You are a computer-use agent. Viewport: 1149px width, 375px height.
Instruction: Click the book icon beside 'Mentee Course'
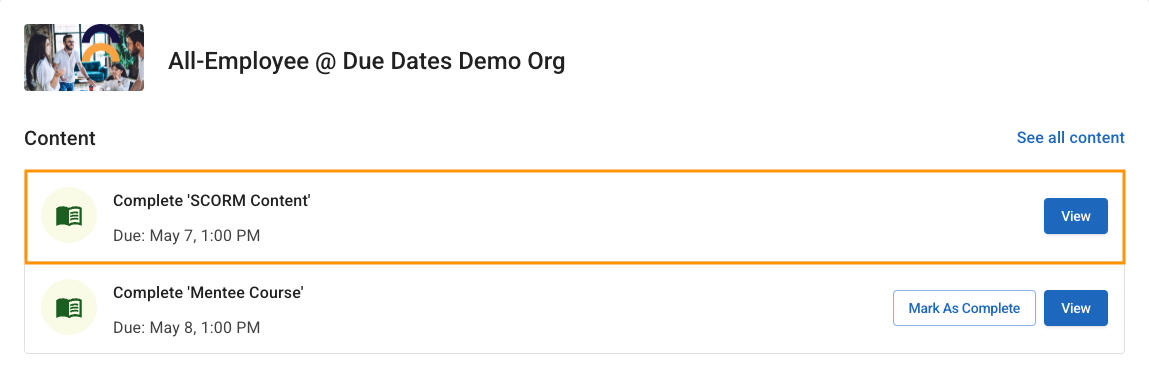pos(69,308)
